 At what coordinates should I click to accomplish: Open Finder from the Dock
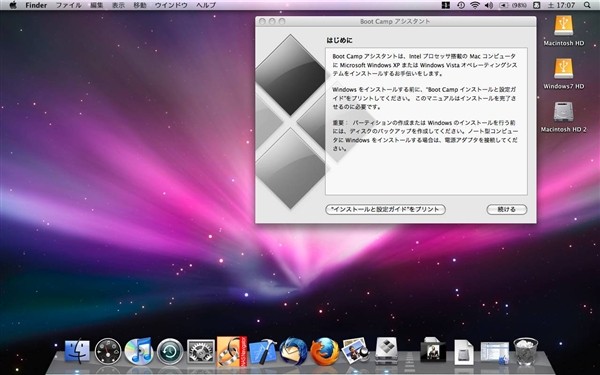(77, 351)
